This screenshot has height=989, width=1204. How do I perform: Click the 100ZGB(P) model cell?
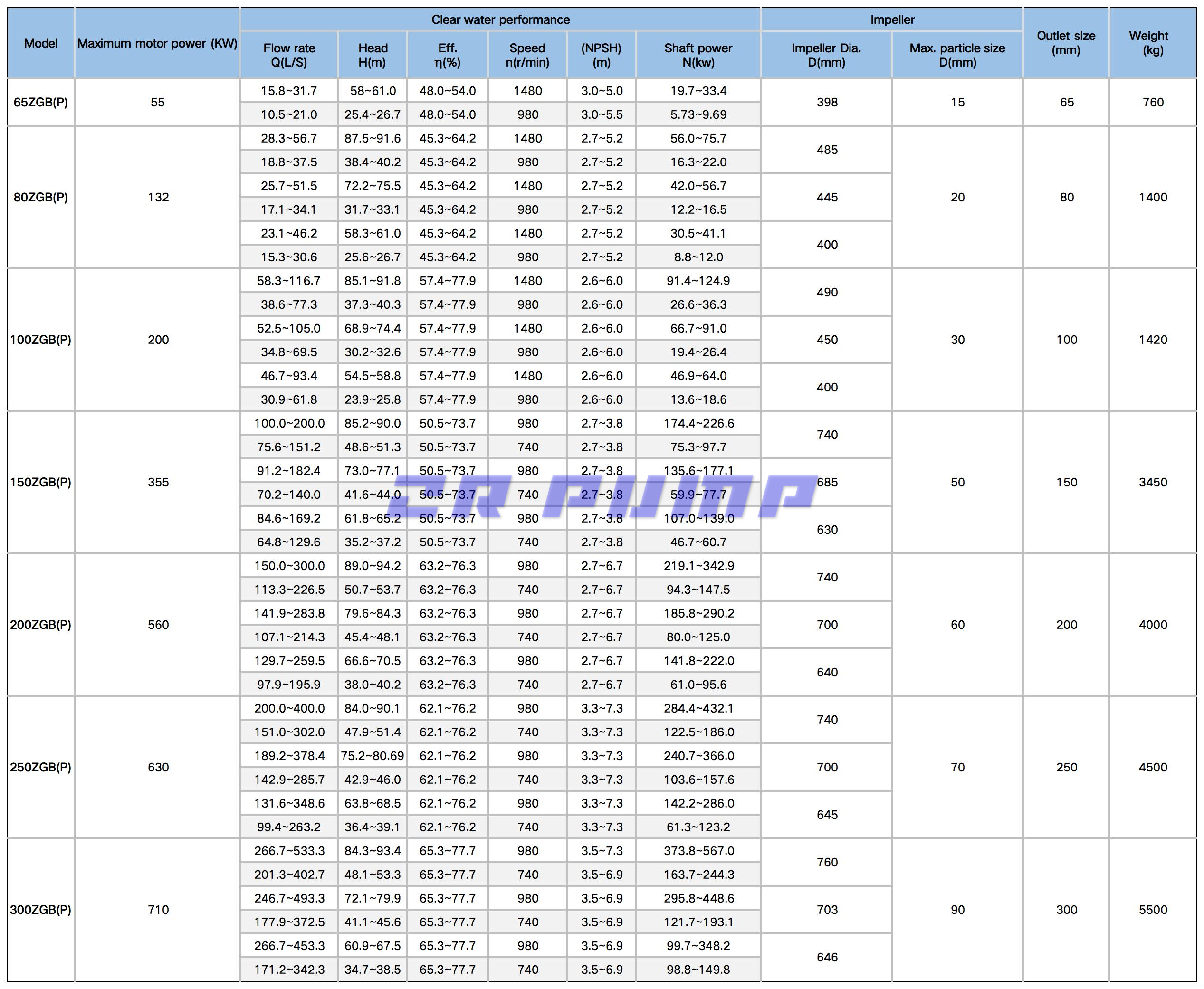click(40, 340)
